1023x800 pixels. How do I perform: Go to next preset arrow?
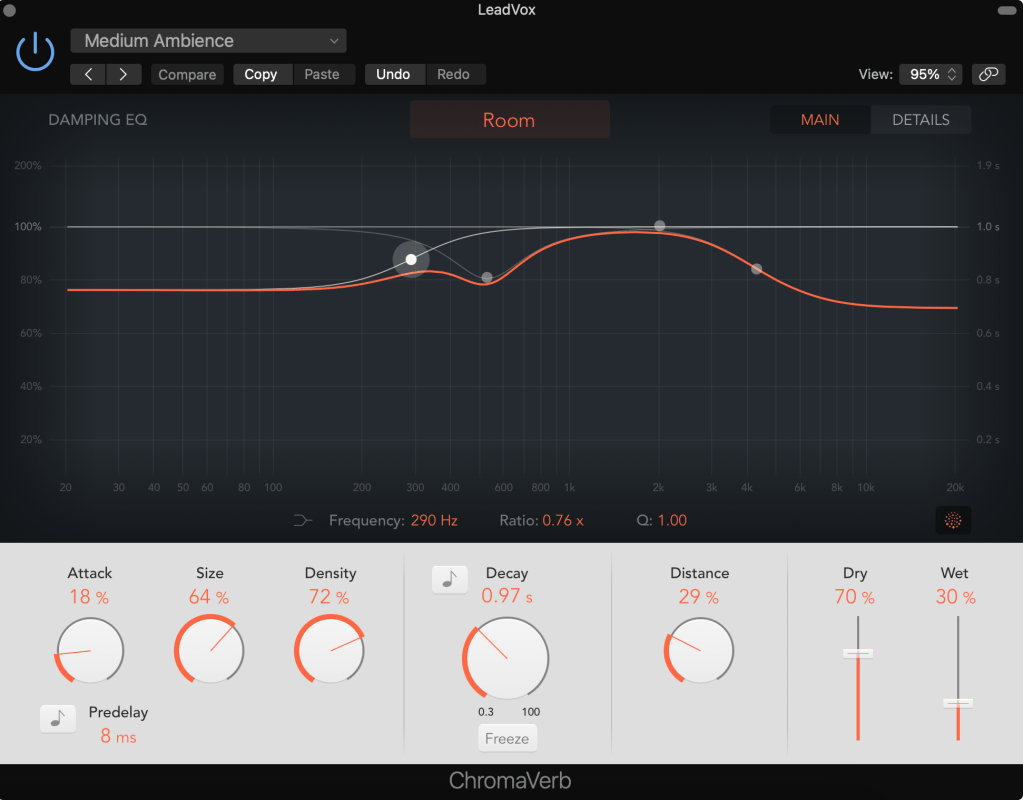[x=123, y=74]
